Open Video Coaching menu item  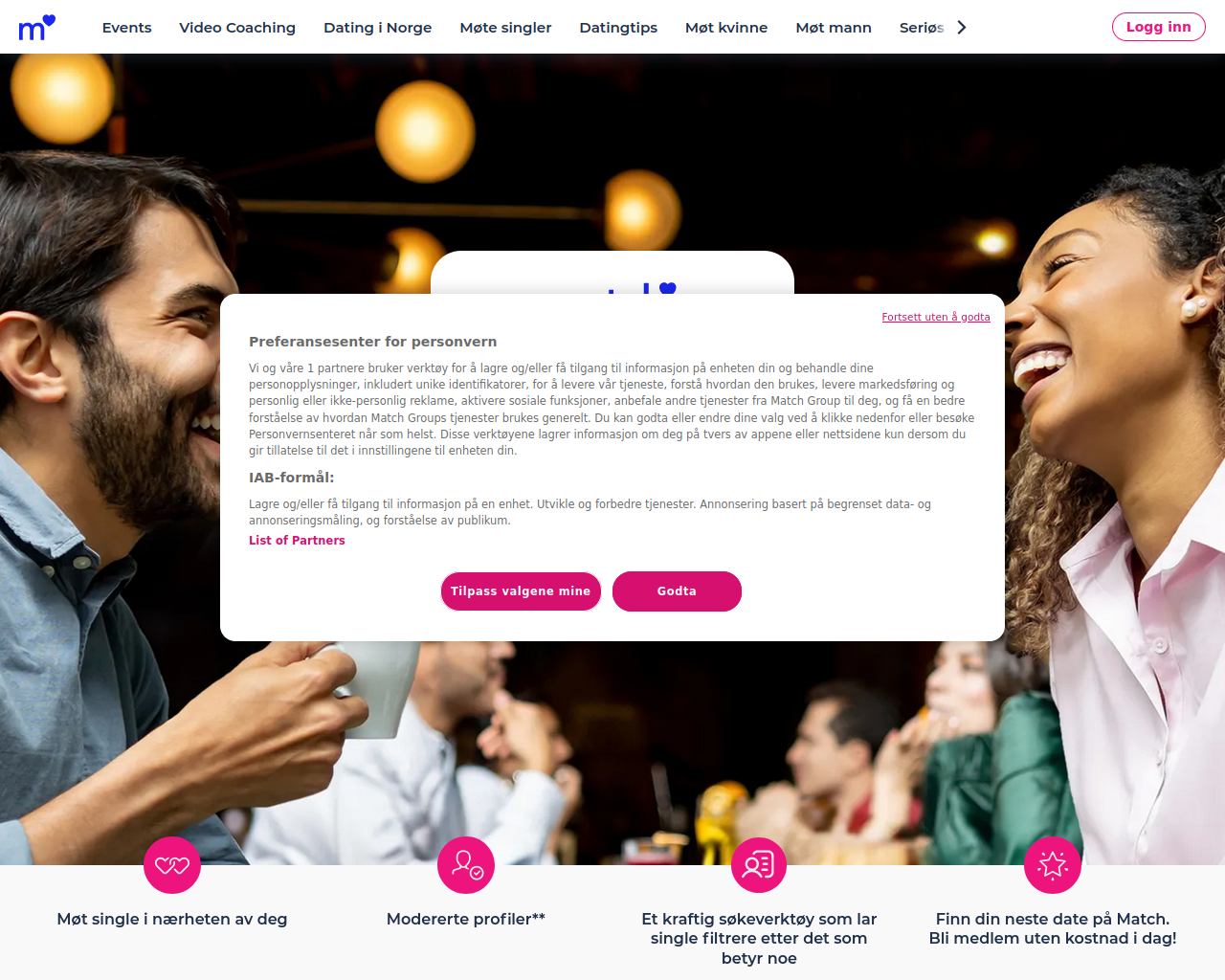tap(237, 28)
